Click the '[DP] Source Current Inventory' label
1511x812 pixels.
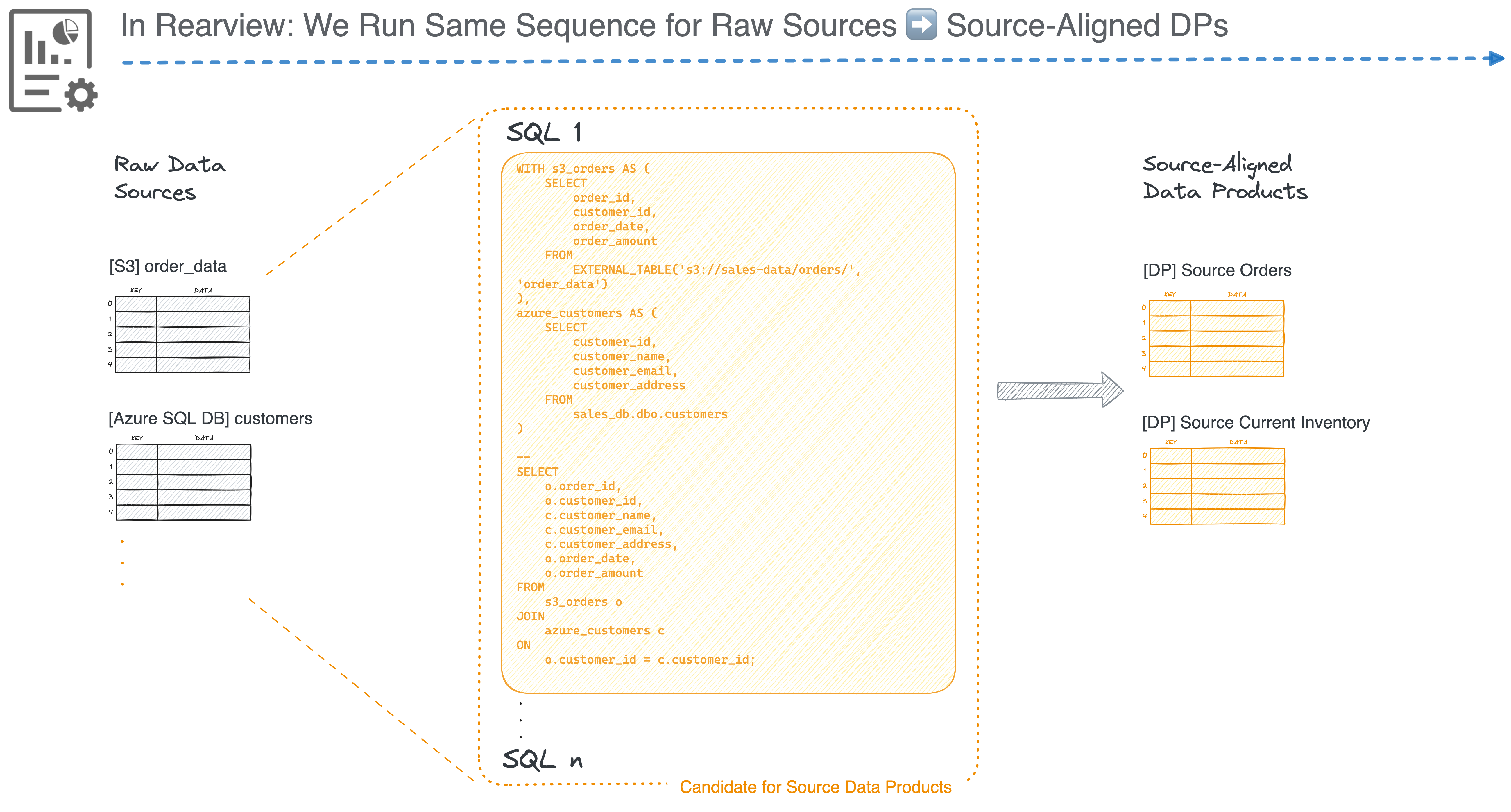tap(1256, 423)
